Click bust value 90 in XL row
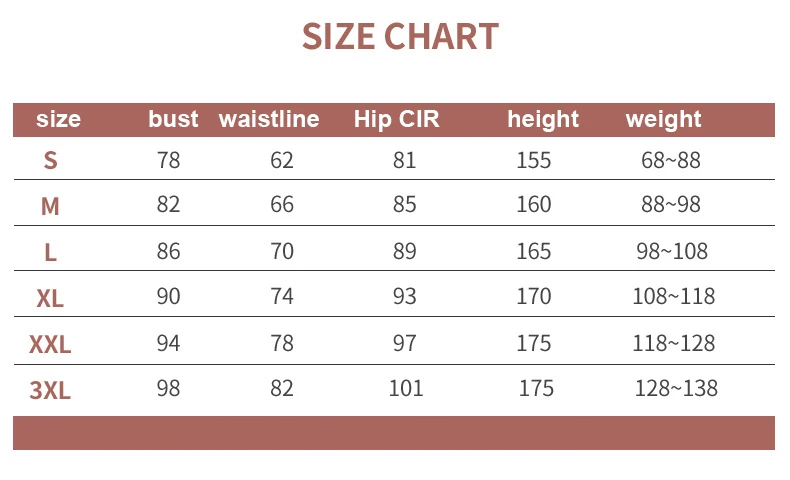This screenshot has width=790, height=480. pos(169,297)
